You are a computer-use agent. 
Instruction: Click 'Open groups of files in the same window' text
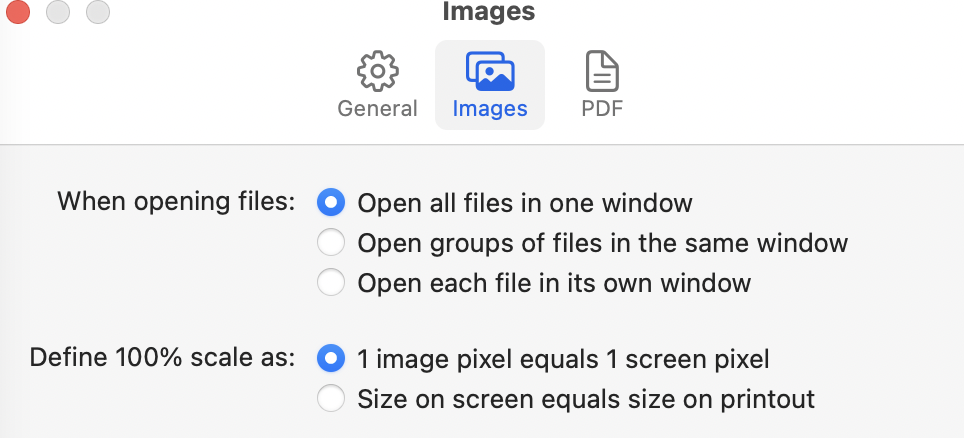[x=603, y=243]
